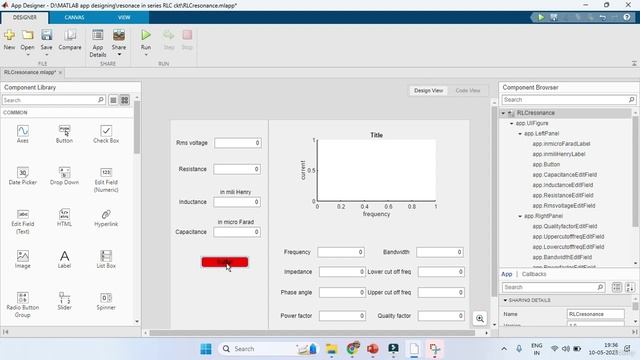Click the red button on the canvas
Image resolution: width=640 pixels, height=360 pixels.
pyautogui.click(x=224, y=262)
